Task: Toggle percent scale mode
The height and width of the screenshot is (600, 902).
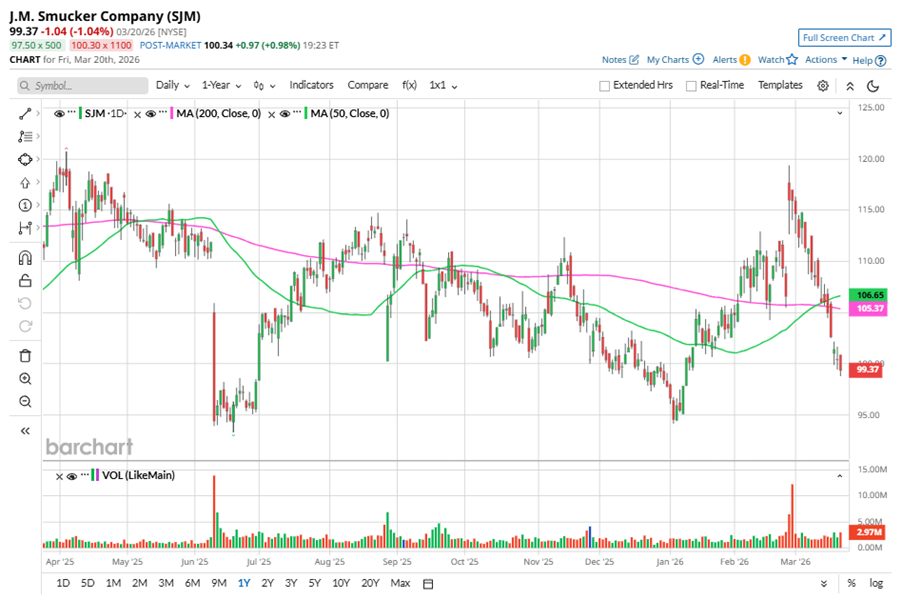Action: point(851,583)
